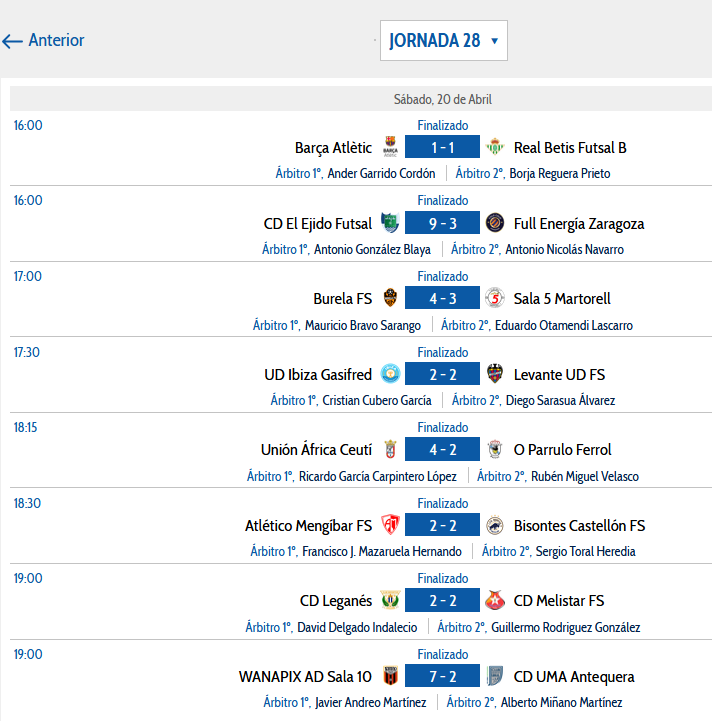Open the 7 - 2 match result
Image resolution: width=712 pixels, height=721 pixels.
pyautogui.click(x=443, y=676)
